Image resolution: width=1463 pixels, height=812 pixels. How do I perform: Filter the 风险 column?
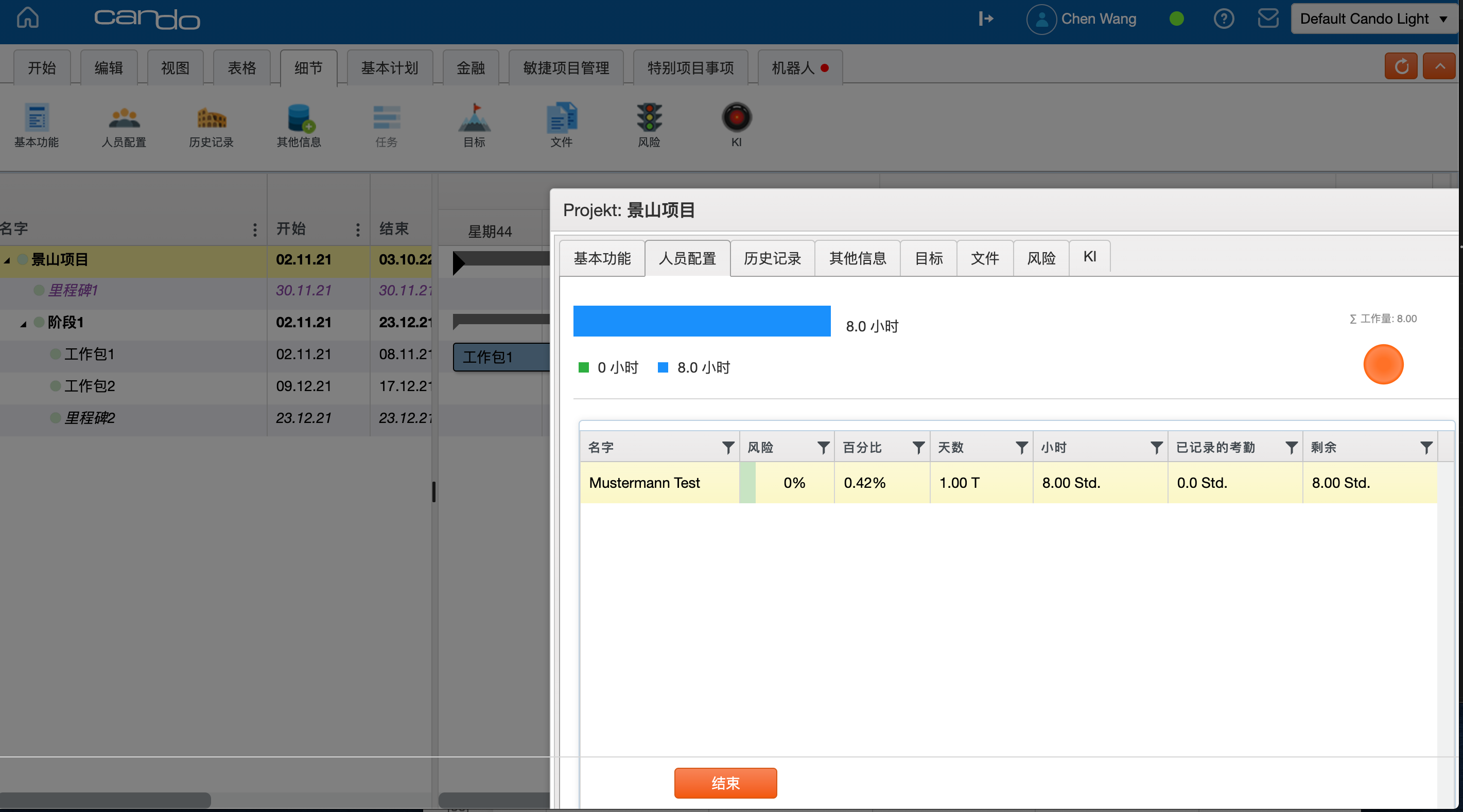coord(823,448)
